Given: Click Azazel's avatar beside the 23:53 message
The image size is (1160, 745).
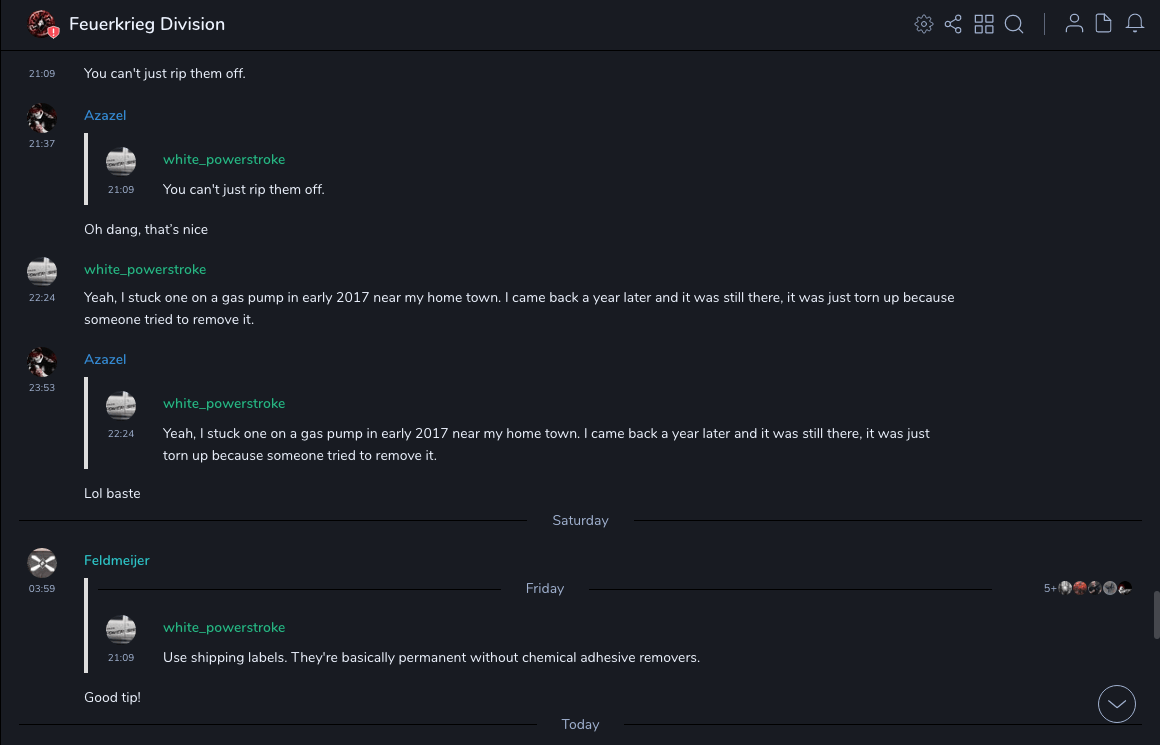Looking at the screenshot, I should [42, 362].
